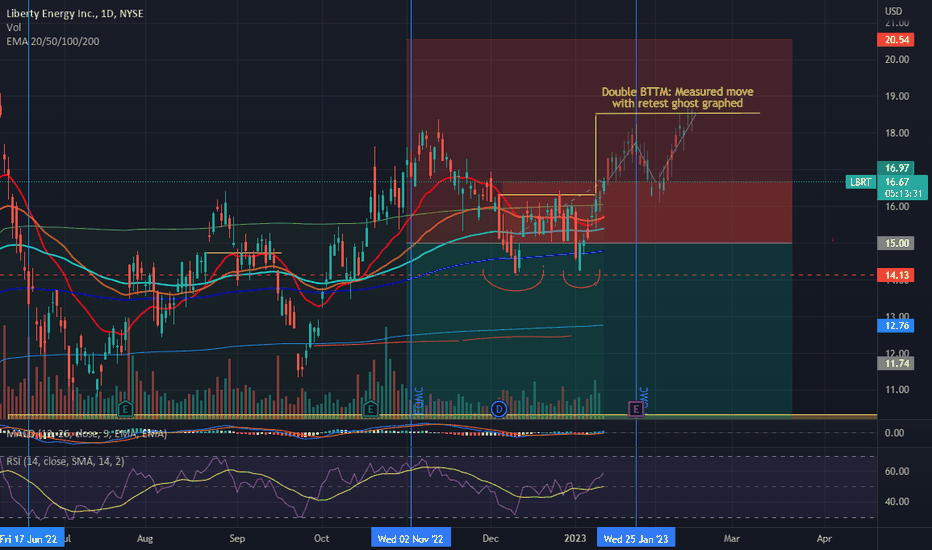
Task: Click the 05:13:31 bar countdown
Action: [903, 194]
